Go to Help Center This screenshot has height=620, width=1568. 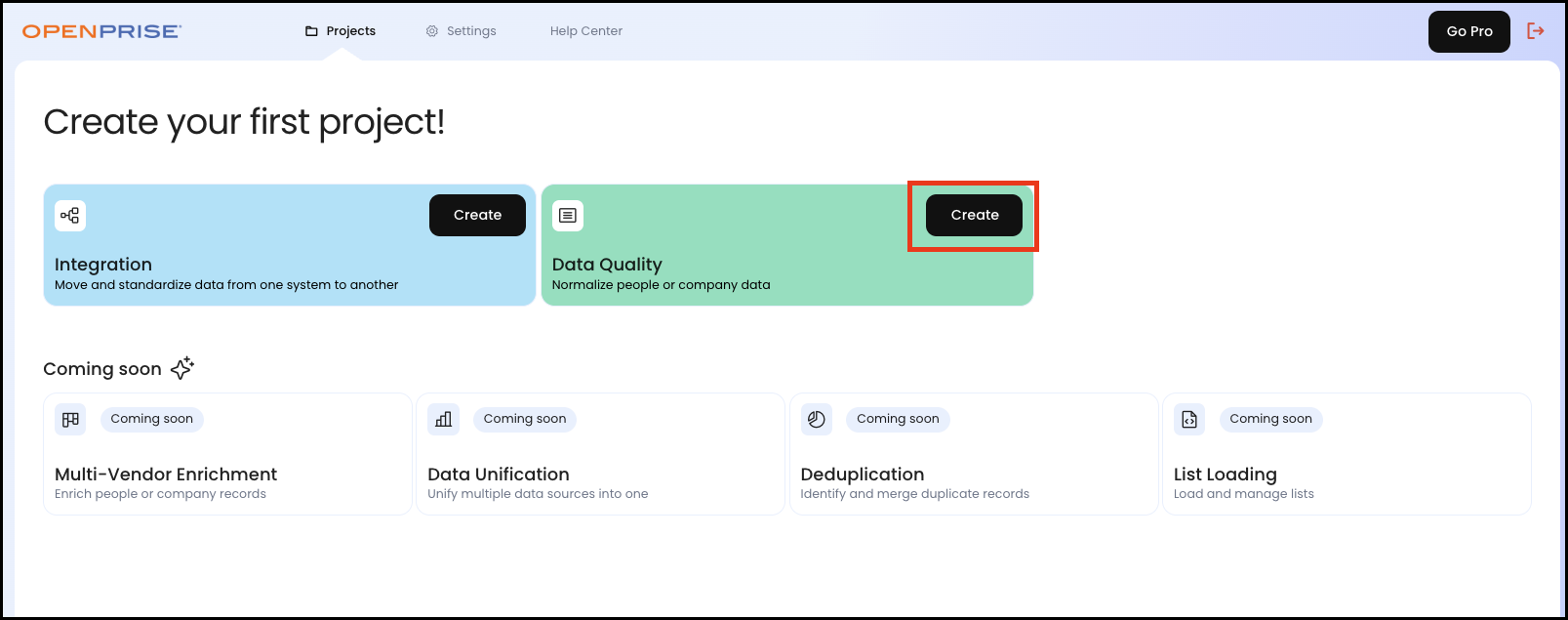(585, 31)
